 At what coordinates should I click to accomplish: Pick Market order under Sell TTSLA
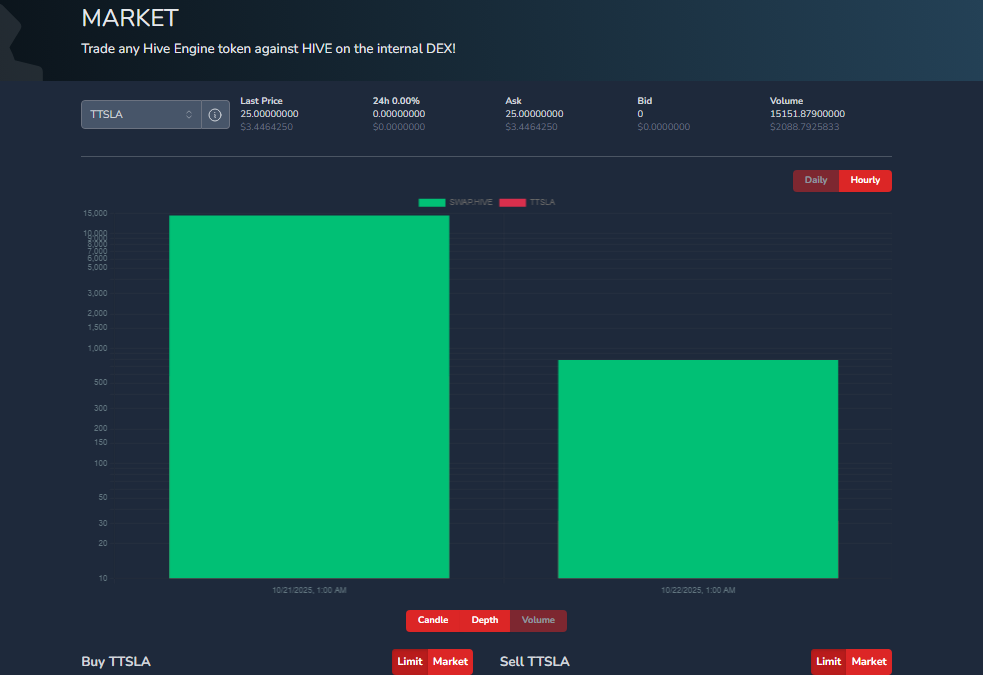[869, 661]
